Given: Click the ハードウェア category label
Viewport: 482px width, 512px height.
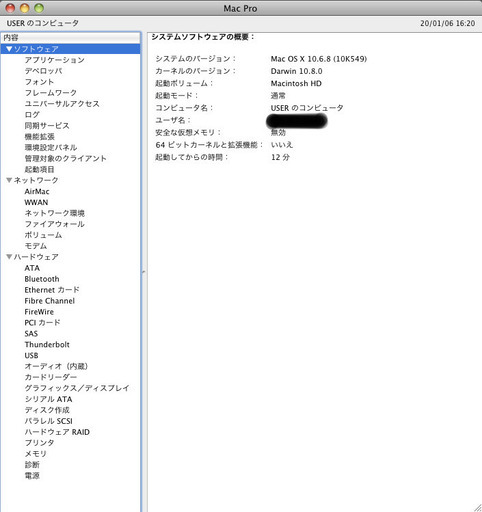Looking at the screenshot, I should pos(36,257).
